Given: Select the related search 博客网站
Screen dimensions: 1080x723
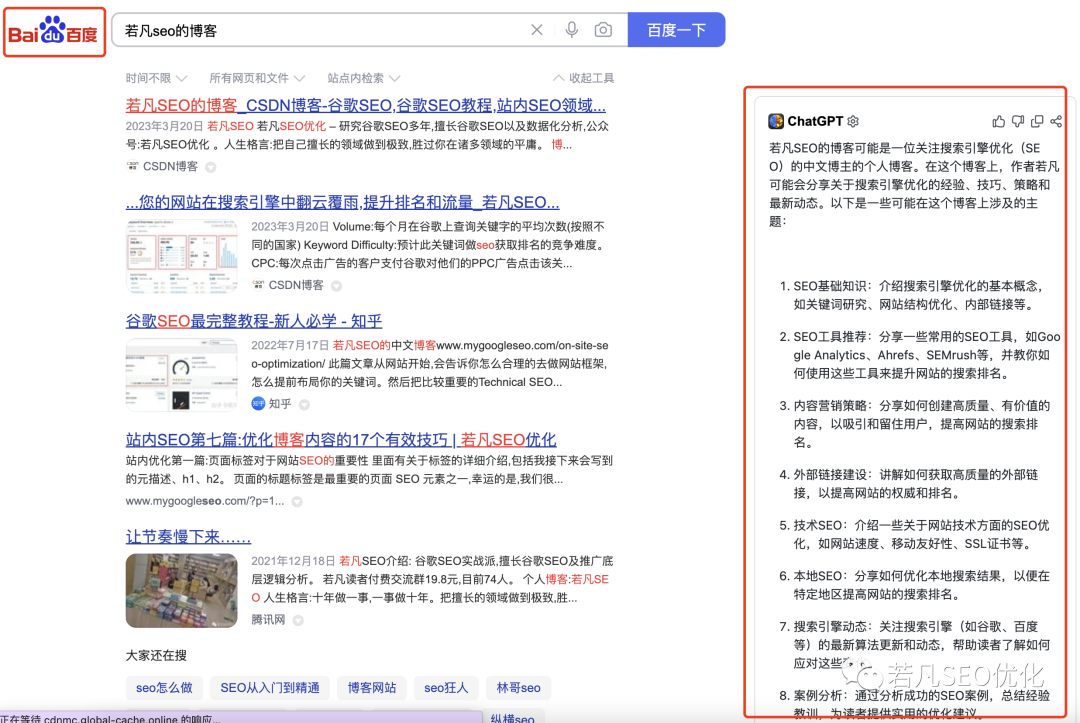Looking at the screenshot, I should (x=372, y=688).
